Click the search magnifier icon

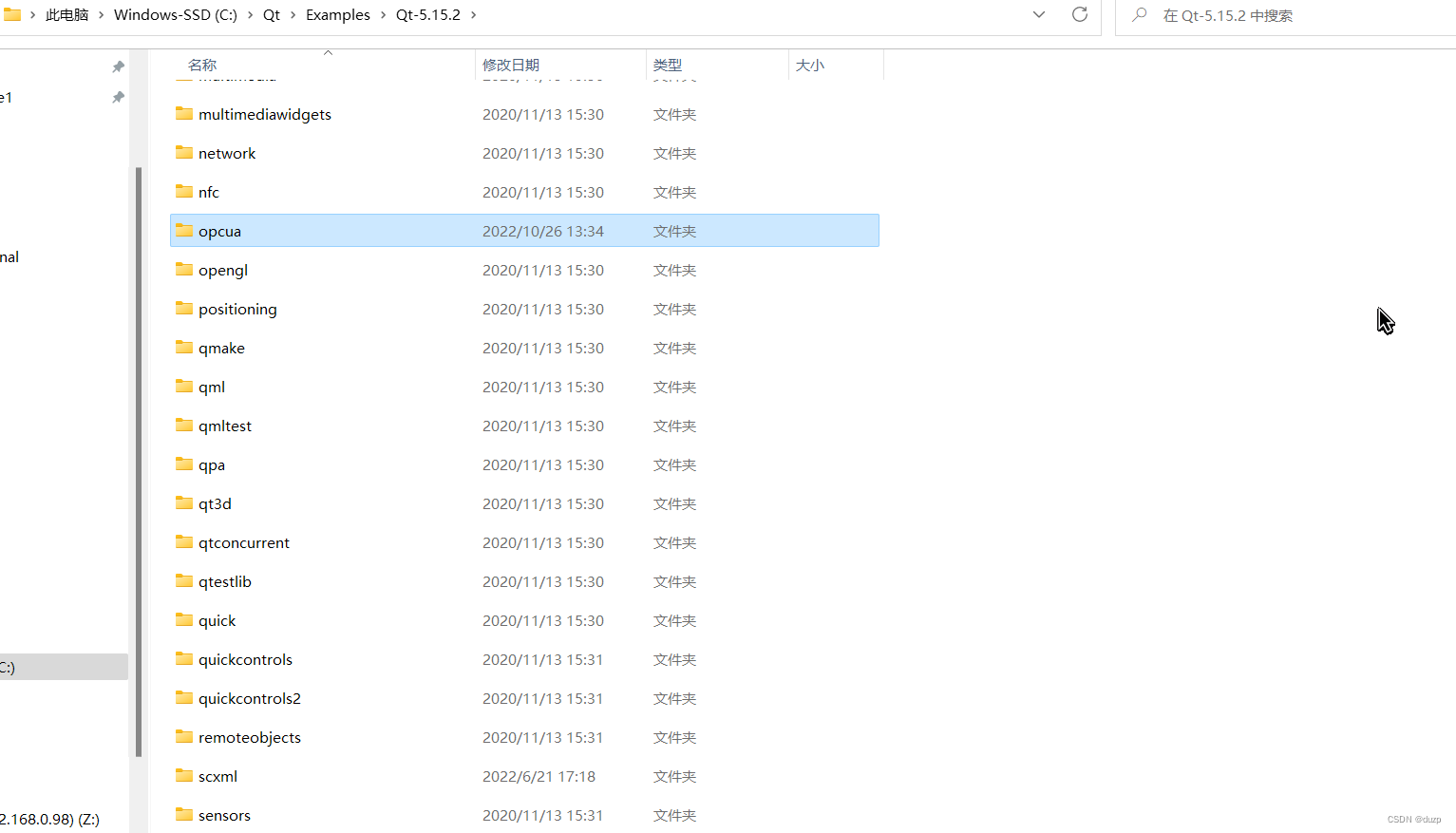click(1140, 14)
